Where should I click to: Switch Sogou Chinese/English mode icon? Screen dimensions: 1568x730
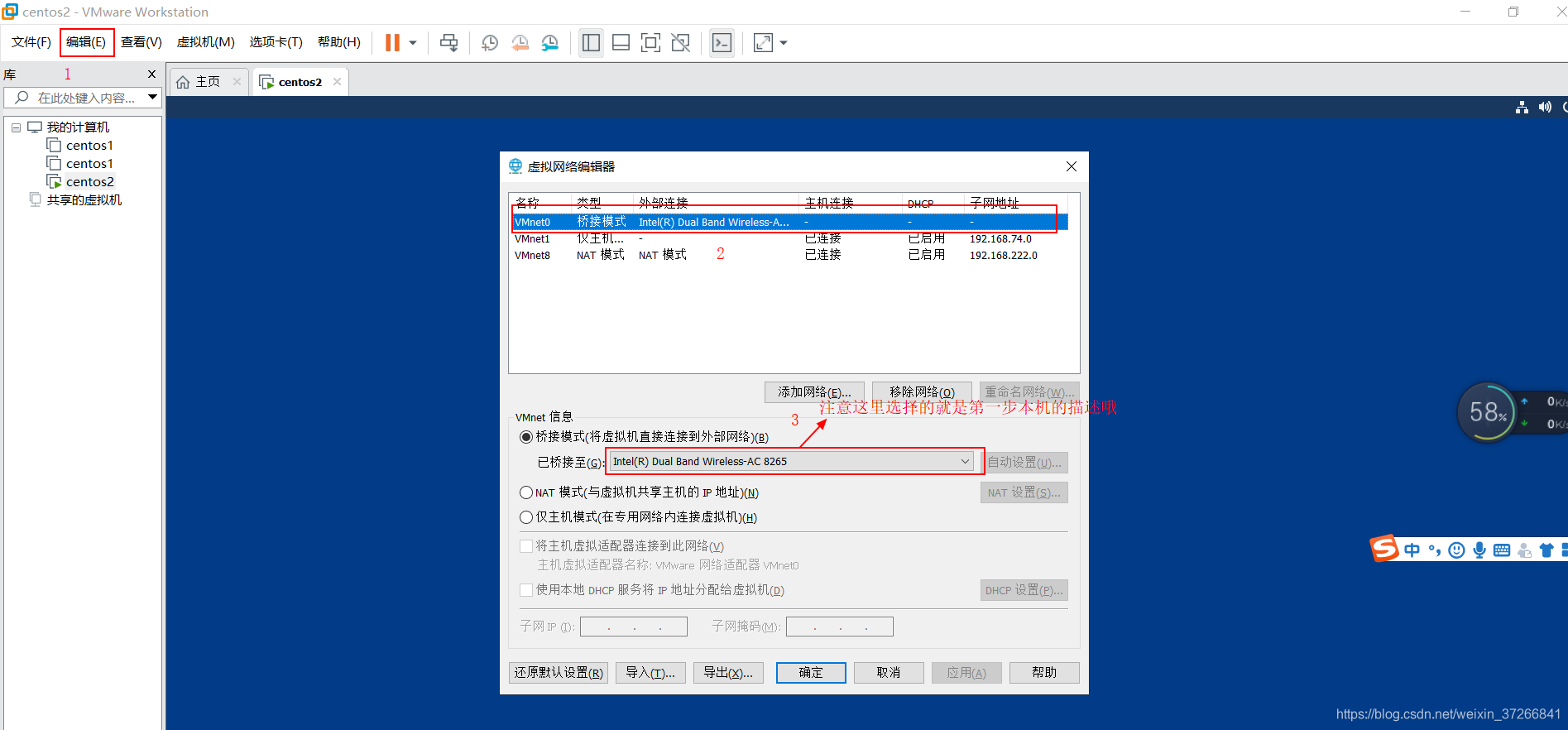(x=1412, y=550)
